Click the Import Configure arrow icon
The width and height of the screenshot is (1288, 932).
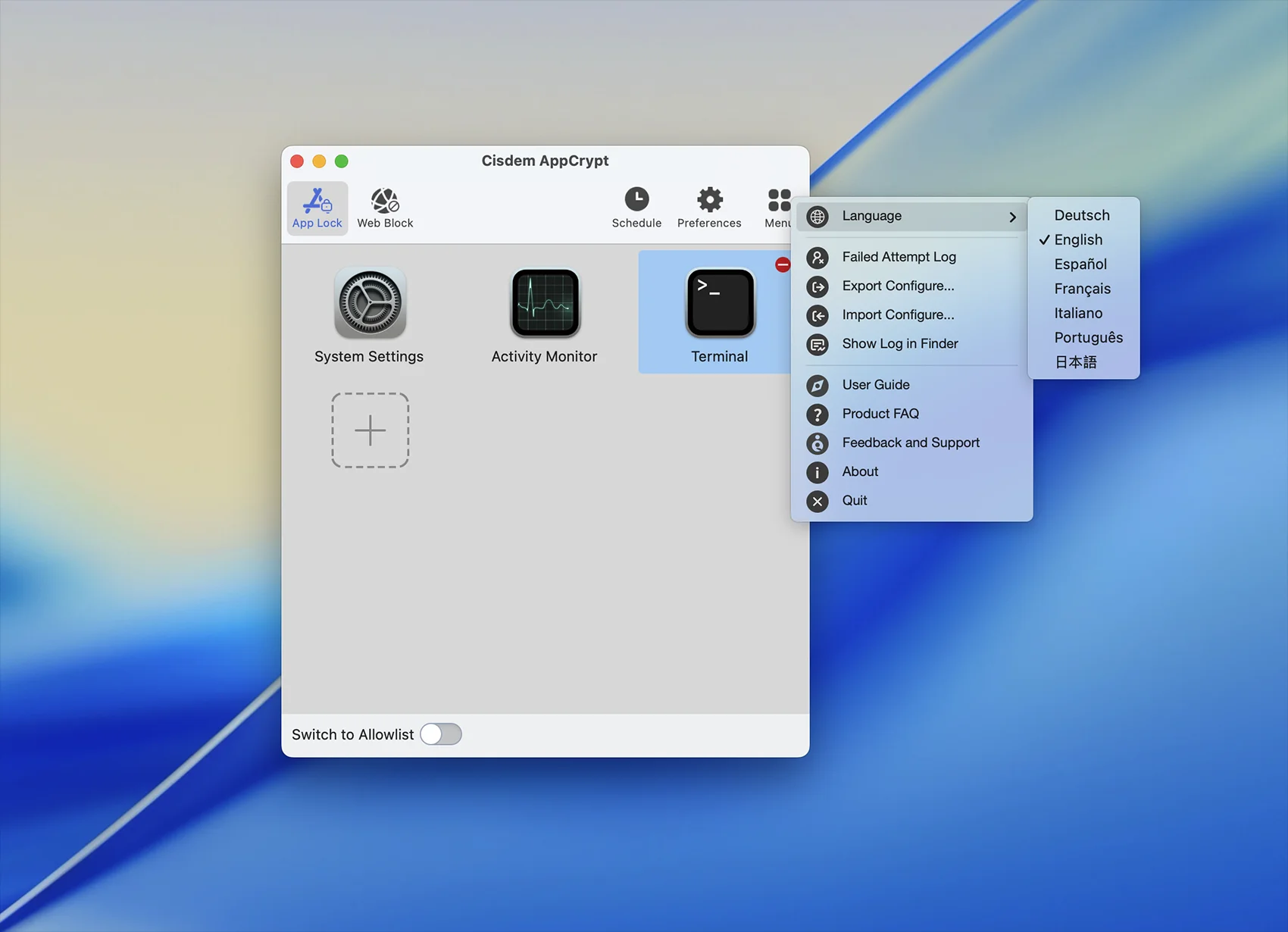pos(818,315)
